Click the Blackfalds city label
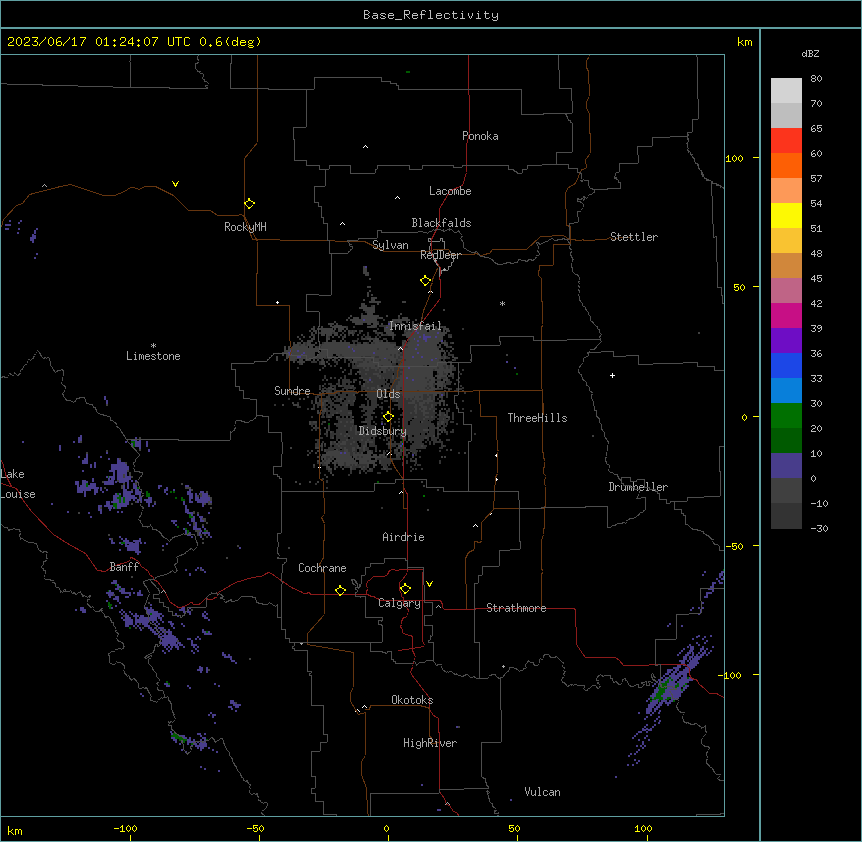 [x=441, y=223]
